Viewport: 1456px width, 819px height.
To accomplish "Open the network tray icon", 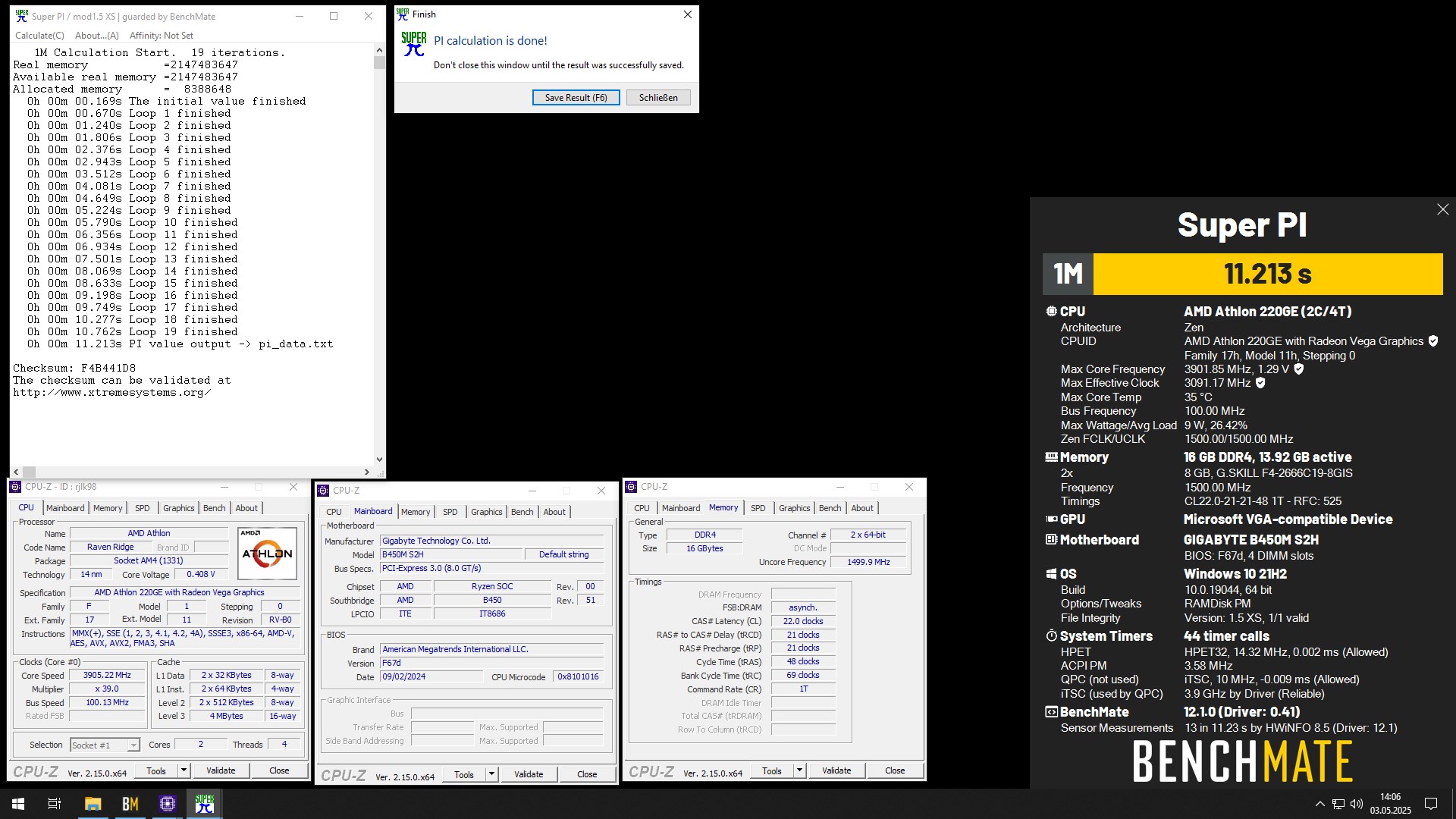I will 1338,804.
